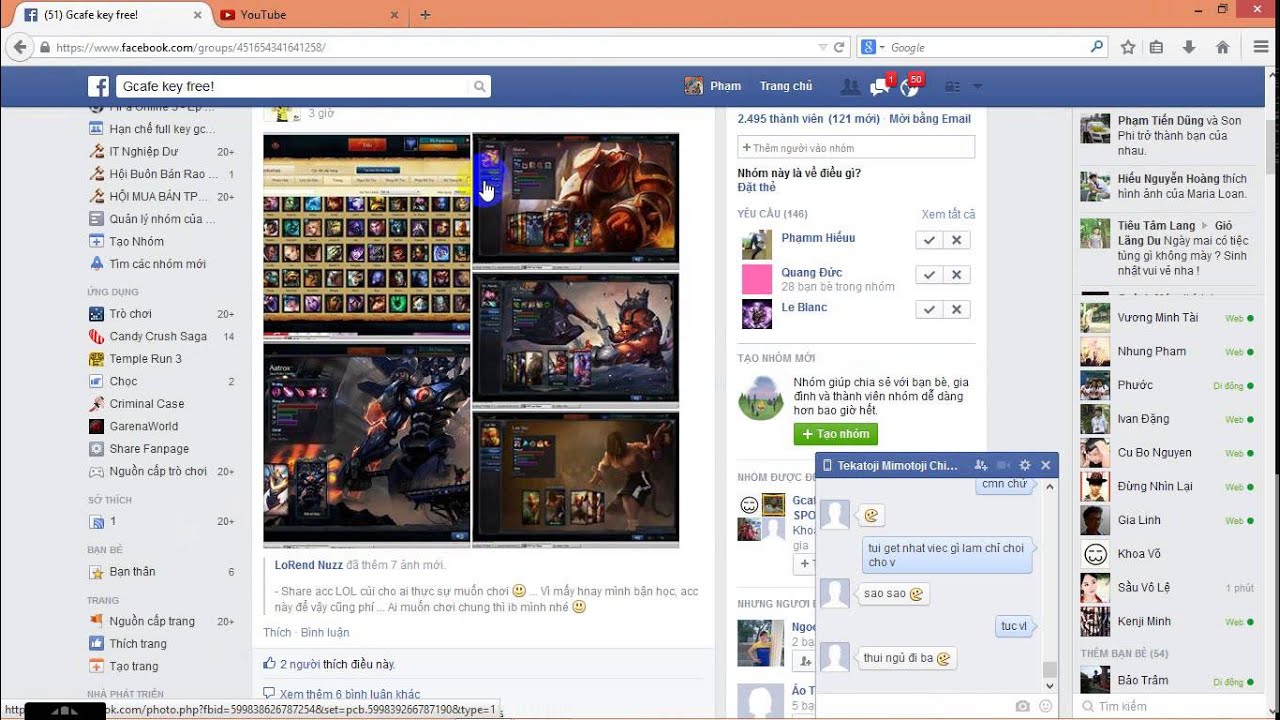Open Tìm các nhóm mới sidebar item
This screenshot has width=1280, height=720.
click(157, 264)
